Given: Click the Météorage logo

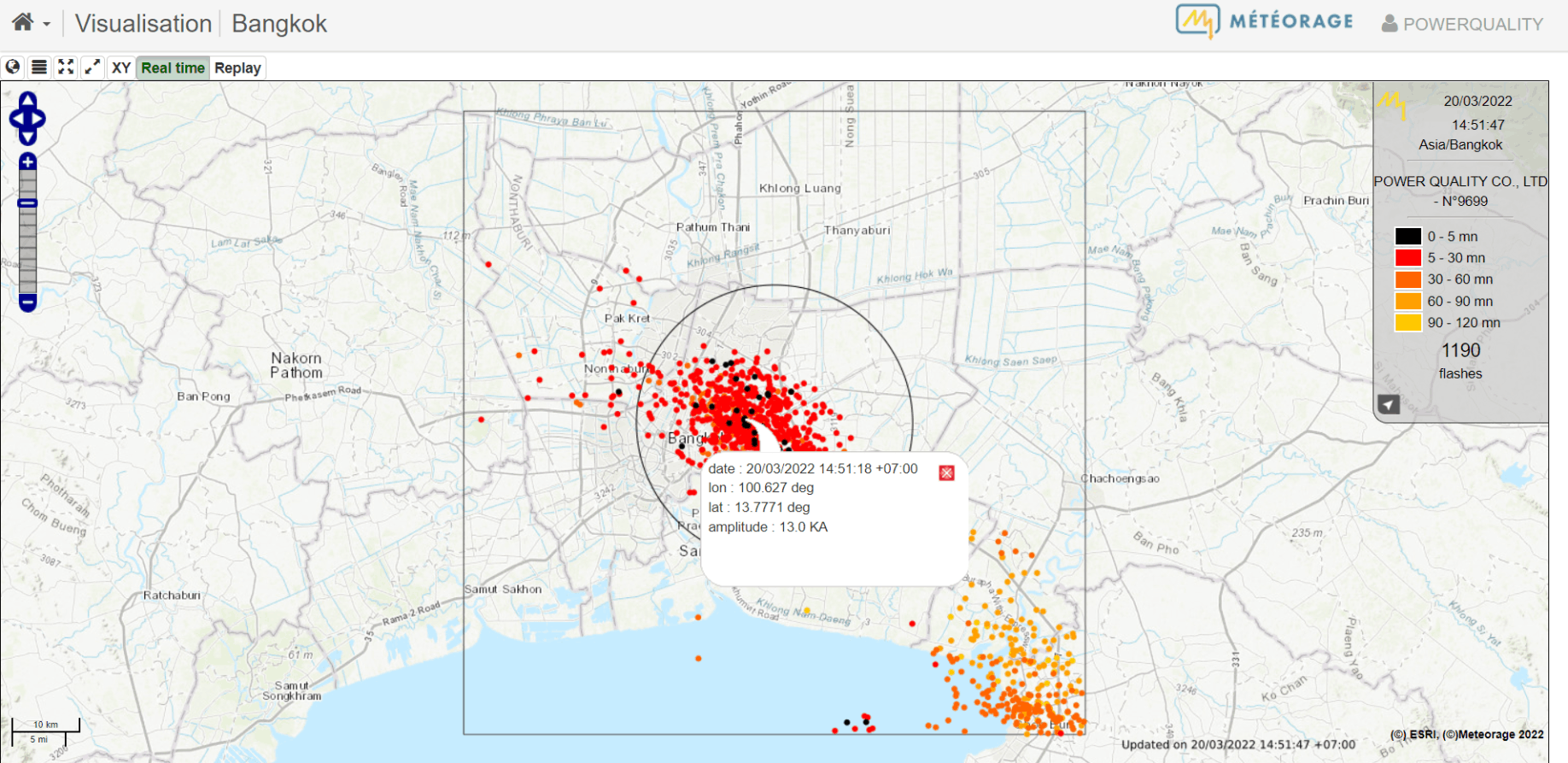Looking at the screenshot, I should click(1264, 21).
